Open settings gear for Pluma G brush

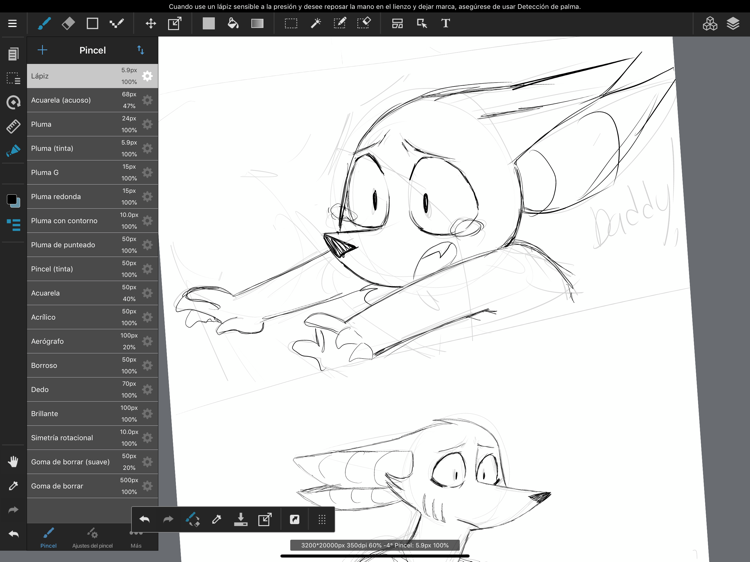pyautogui.click(x=148, y=173)
